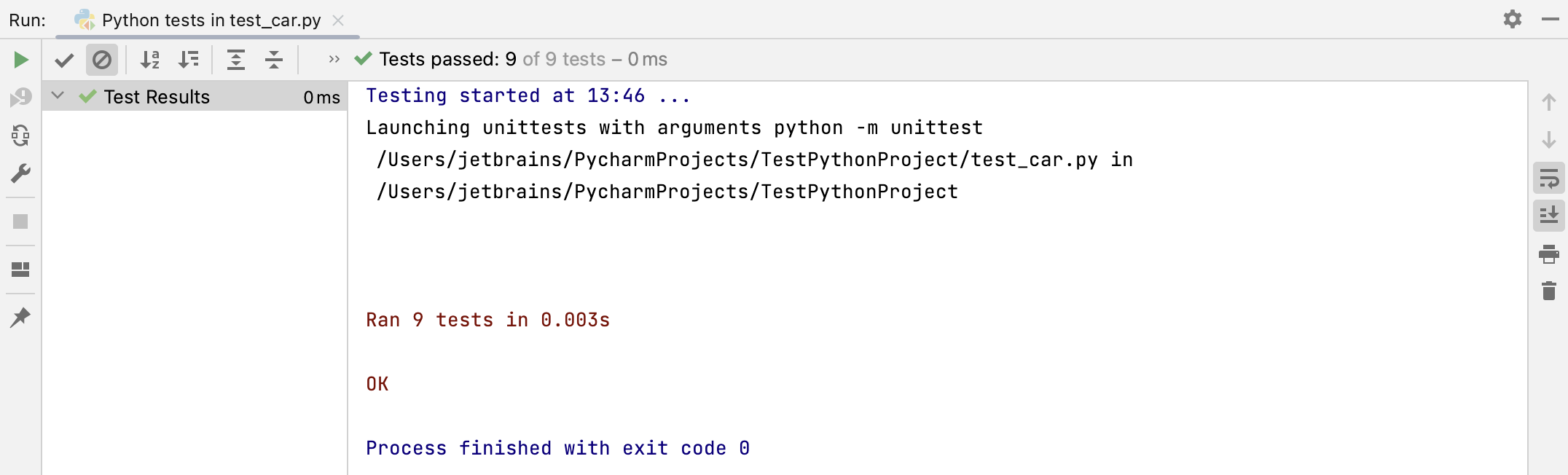Collapse all nodes in the test tree

[x=274, y=60]
